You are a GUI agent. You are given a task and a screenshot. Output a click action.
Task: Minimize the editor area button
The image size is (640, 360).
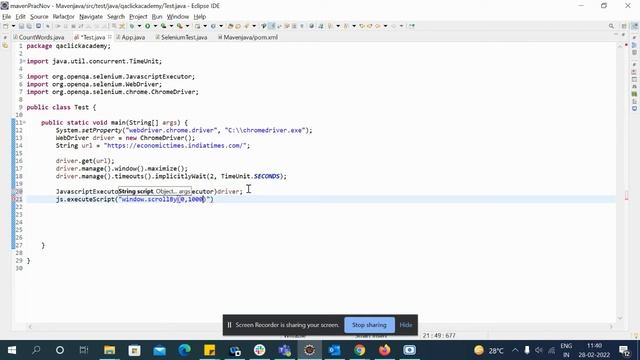(616, 35)
